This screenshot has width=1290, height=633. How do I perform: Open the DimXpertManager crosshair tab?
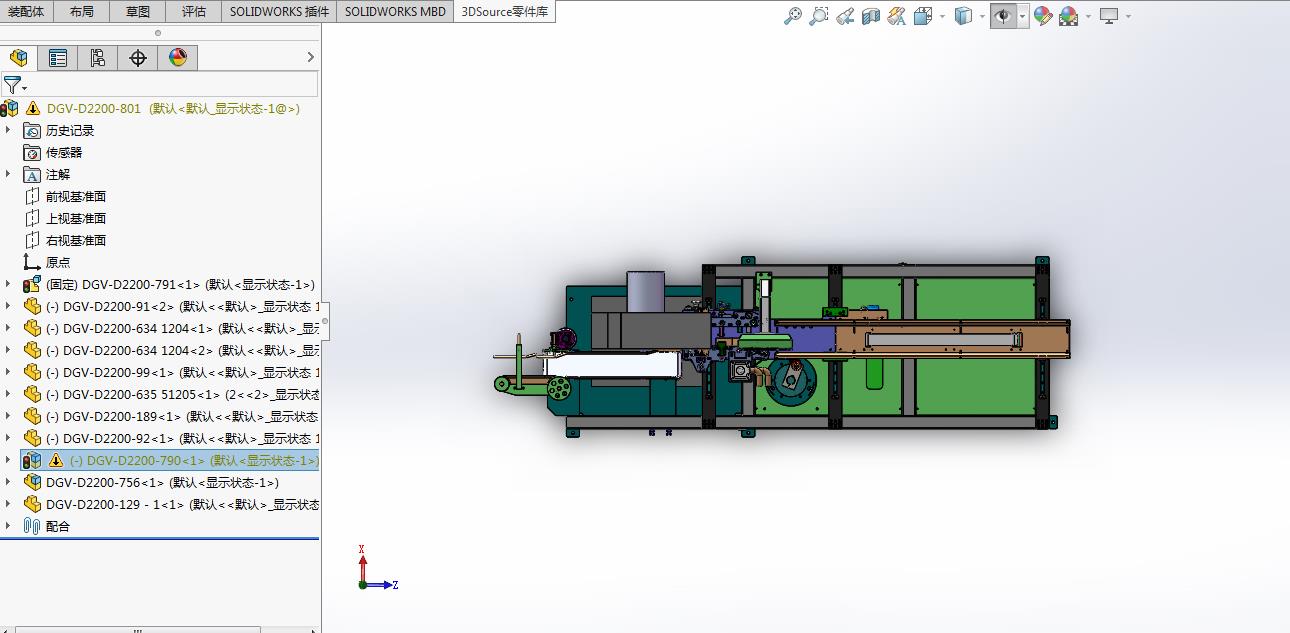point(138,58)
